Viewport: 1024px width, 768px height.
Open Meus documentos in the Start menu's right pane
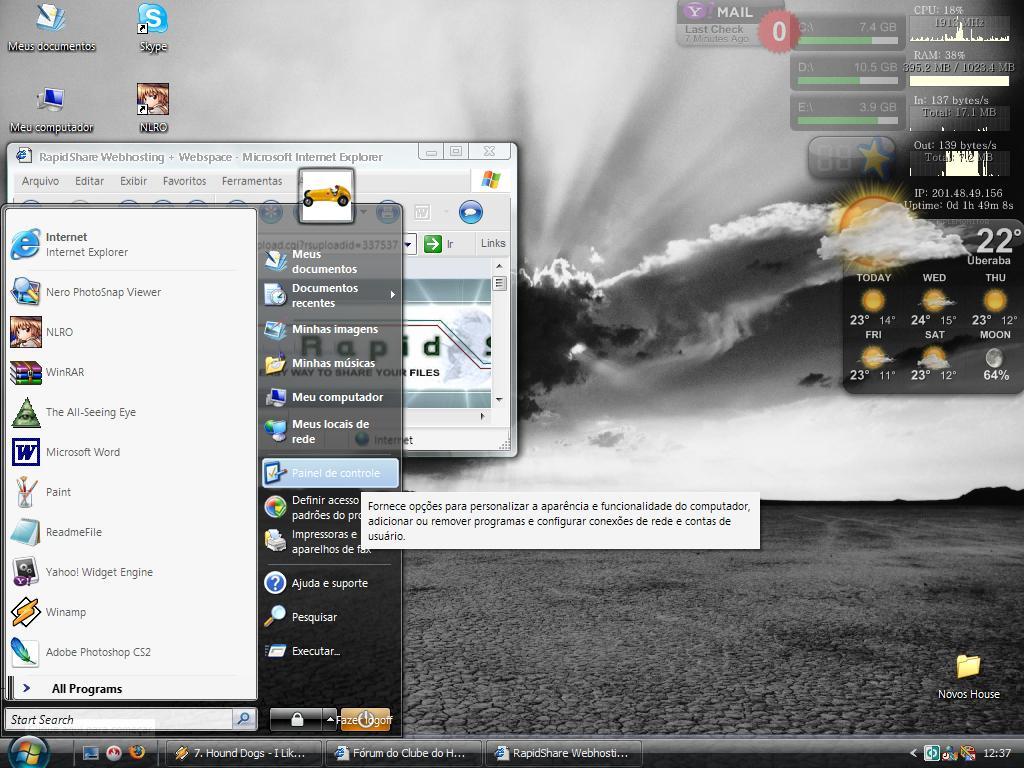coord(330,261)
